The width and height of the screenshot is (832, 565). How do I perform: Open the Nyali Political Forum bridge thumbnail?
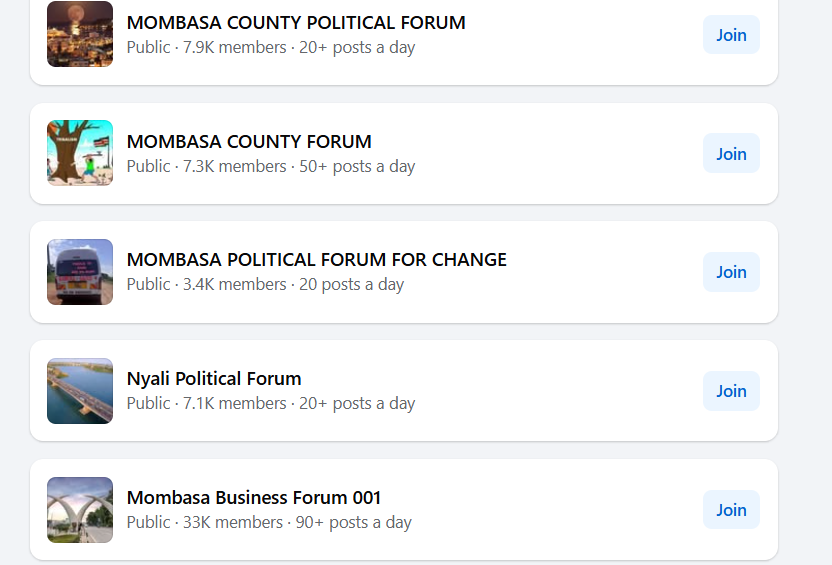tap(80, 391)
